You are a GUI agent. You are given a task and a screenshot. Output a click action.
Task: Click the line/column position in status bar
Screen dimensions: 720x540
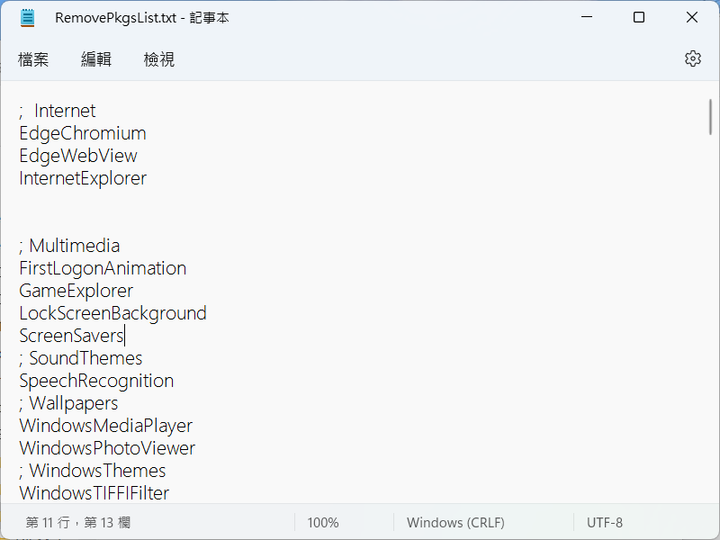78,523
